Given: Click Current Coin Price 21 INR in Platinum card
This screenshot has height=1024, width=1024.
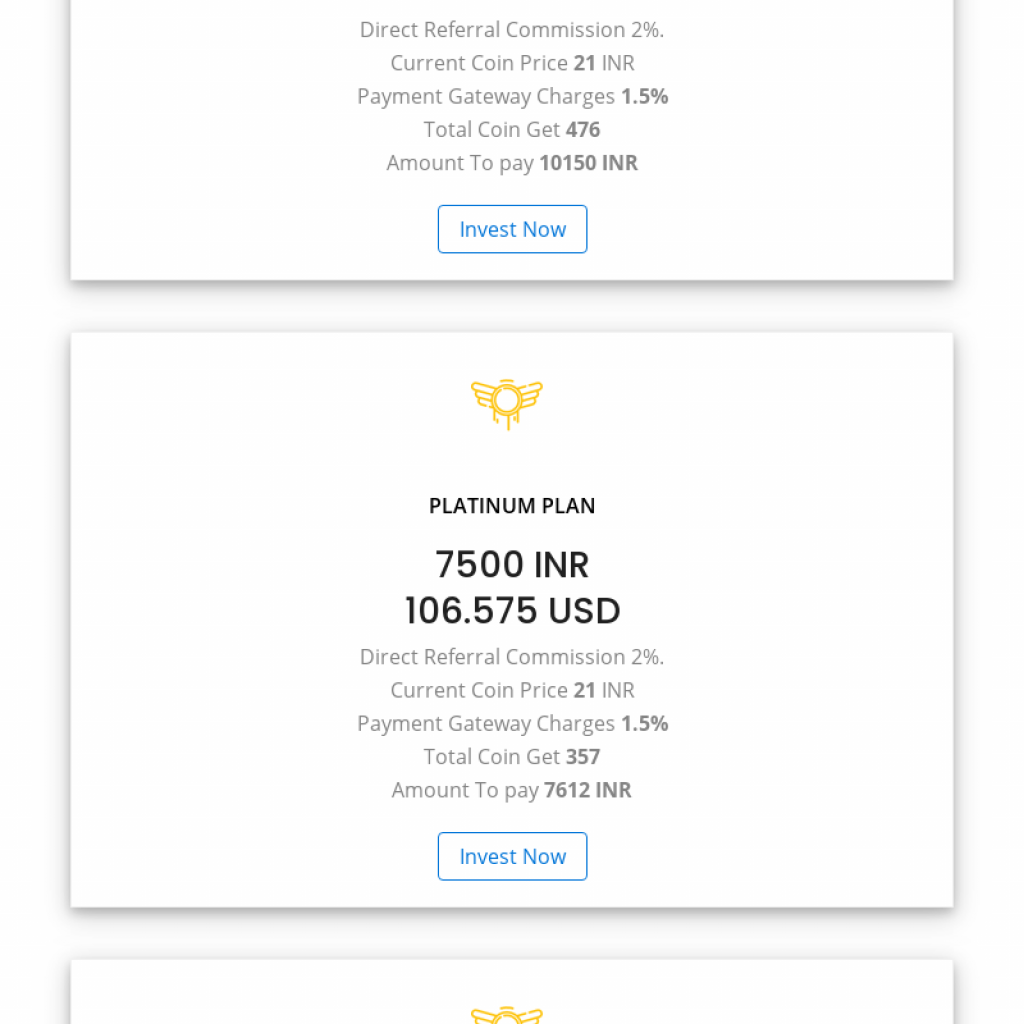Looking at the screenshot, I should [x=512, y=690].
